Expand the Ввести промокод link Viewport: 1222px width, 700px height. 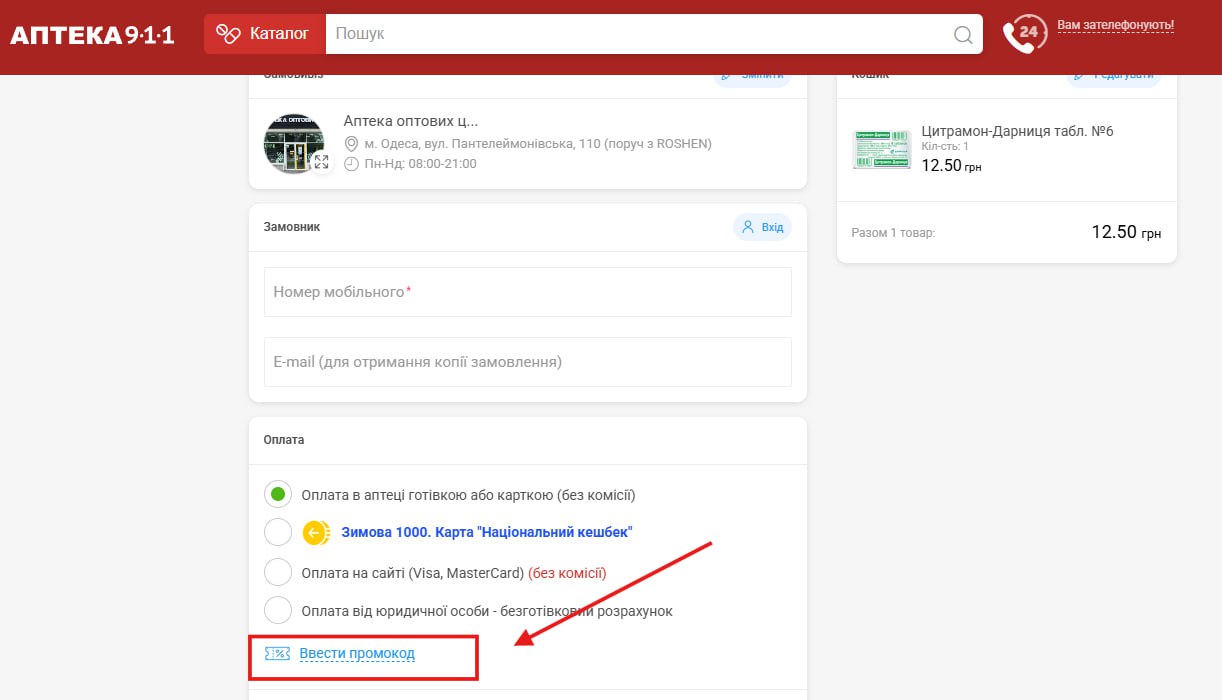(x=357, y=654)
